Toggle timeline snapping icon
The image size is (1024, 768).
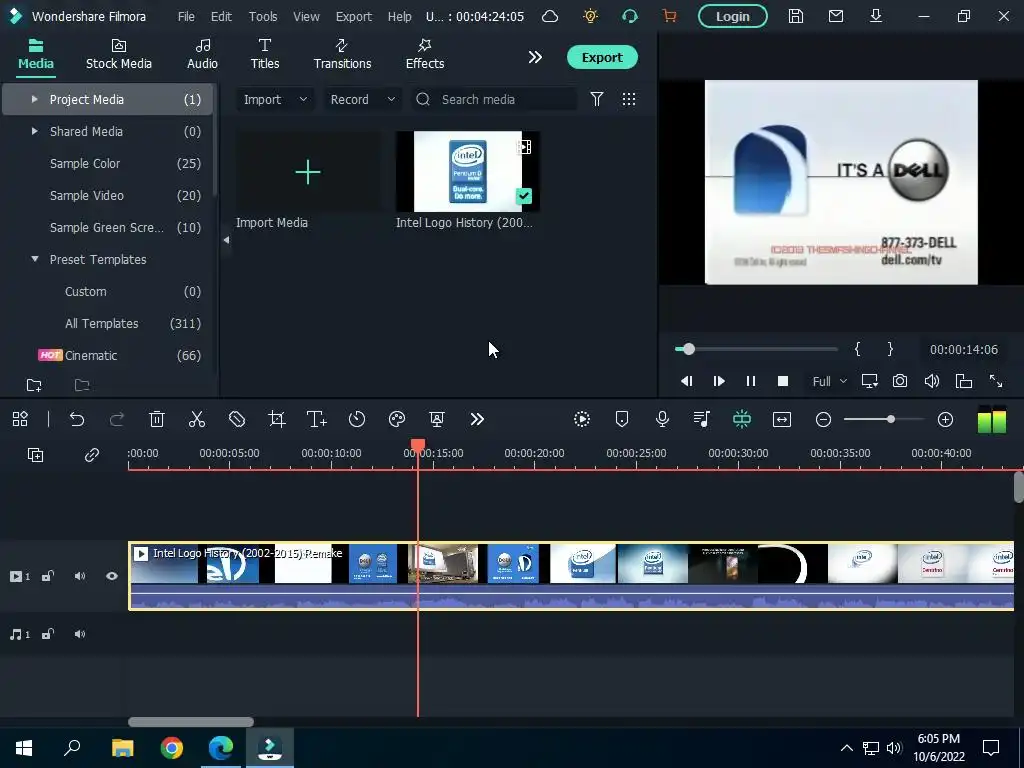click(742, 419)
